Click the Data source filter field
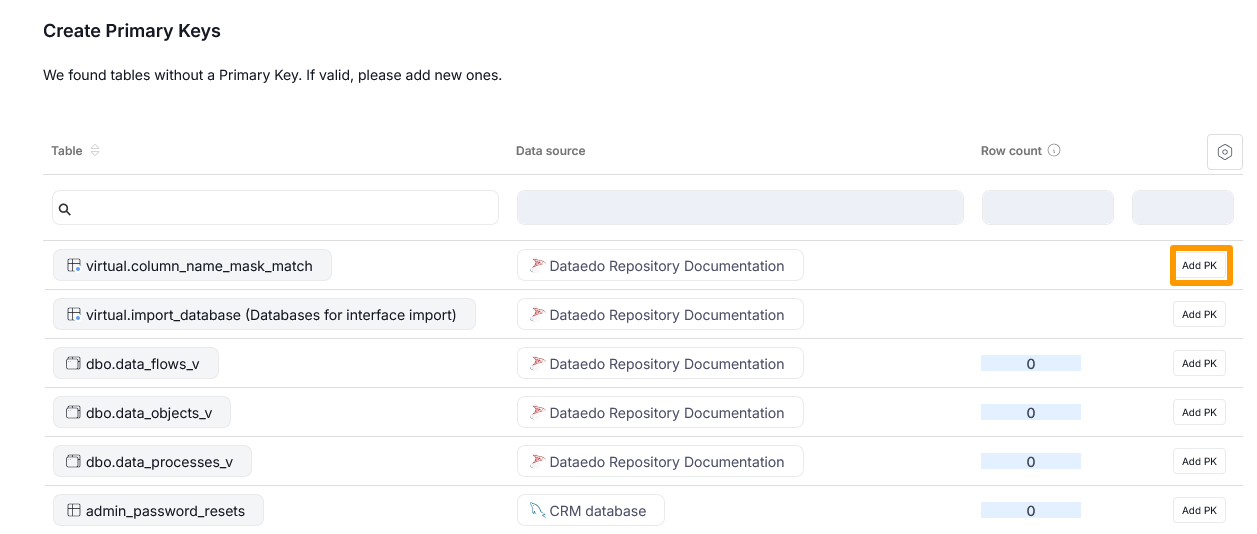1257x534 pixels. point(740,208)
